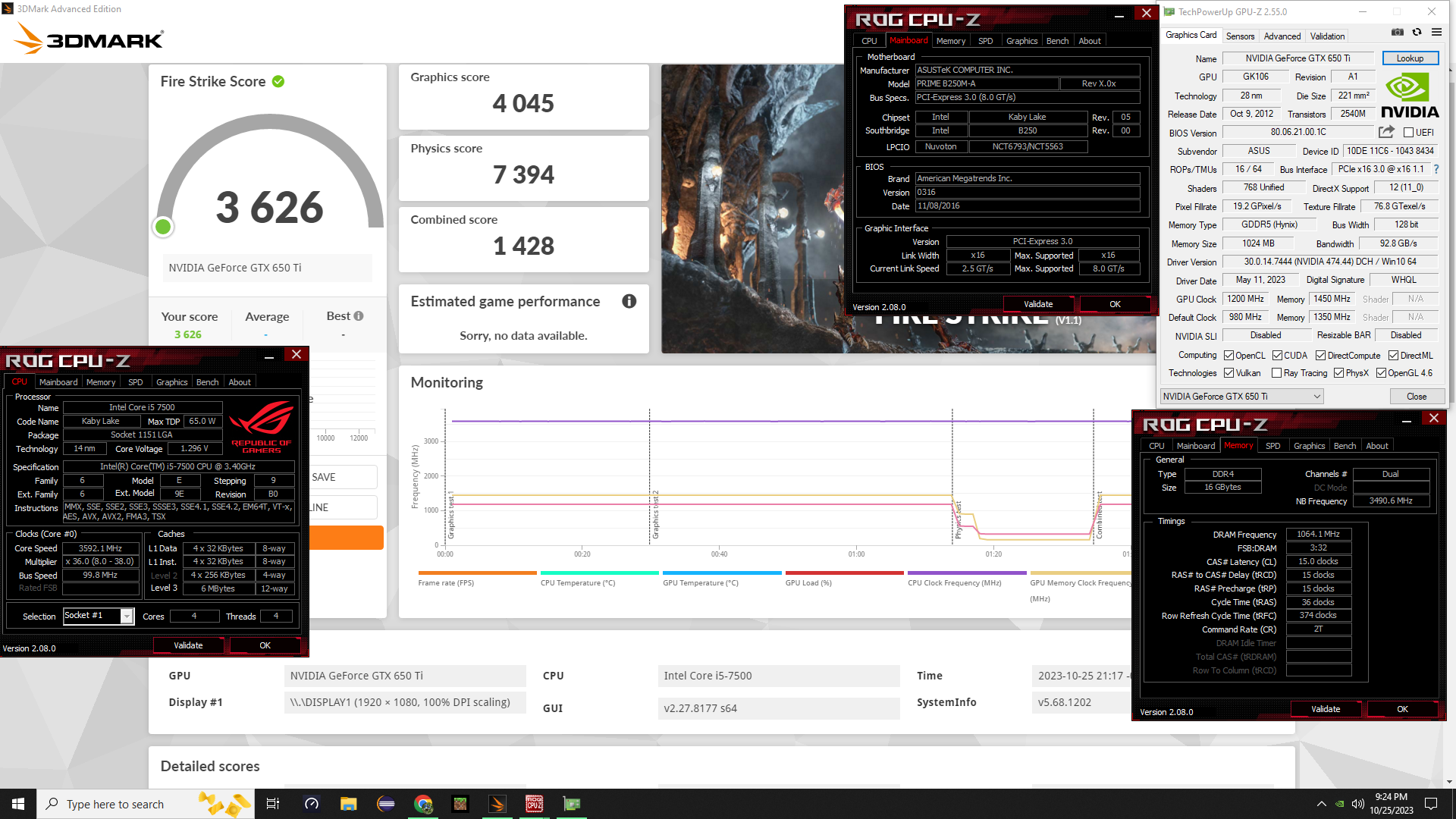The image size is (1456, 819).
Task: Open Windows Start menu
Action: point(18,804)
